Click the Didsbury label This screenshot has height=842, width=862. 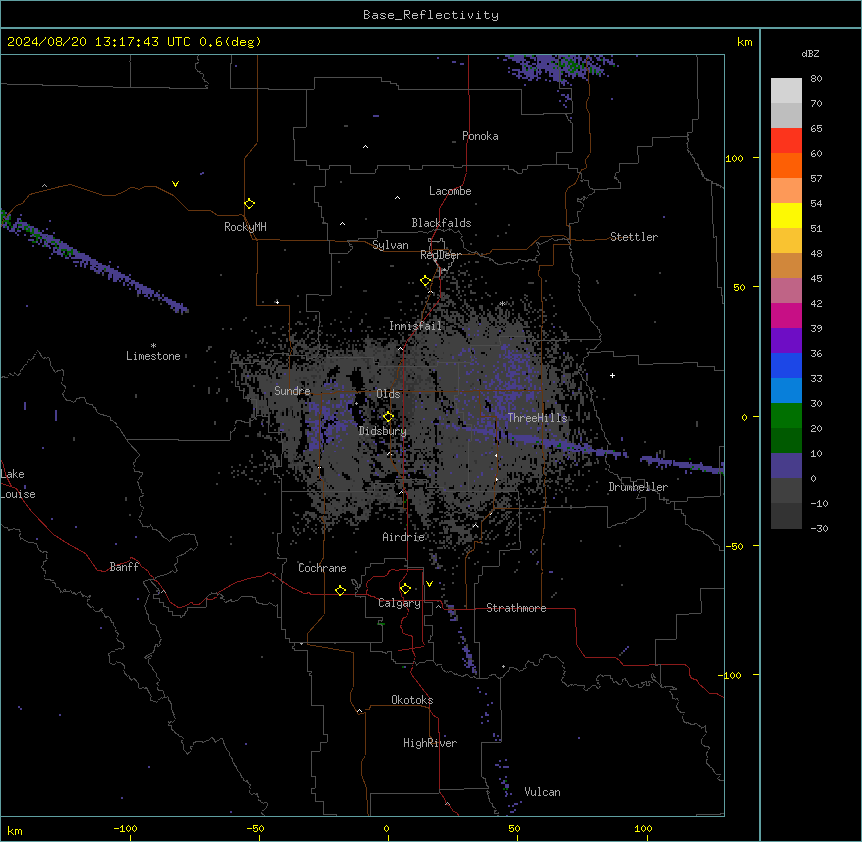[383, 431]
